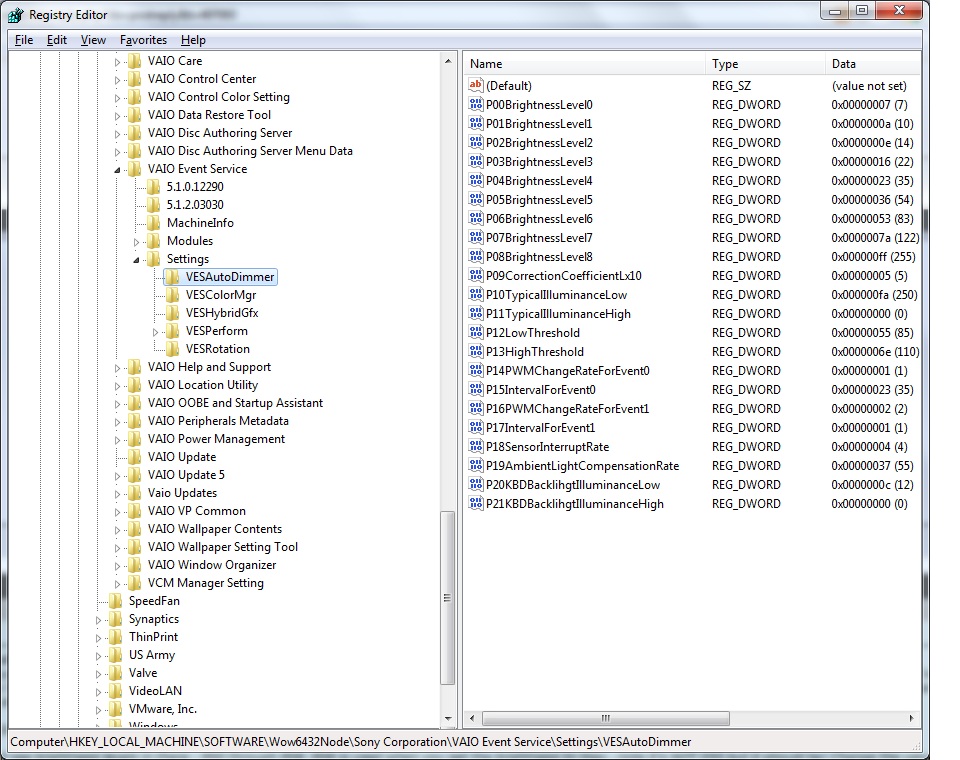
Task: Select the VCM Manager Setting key
Action: point(205,583)
